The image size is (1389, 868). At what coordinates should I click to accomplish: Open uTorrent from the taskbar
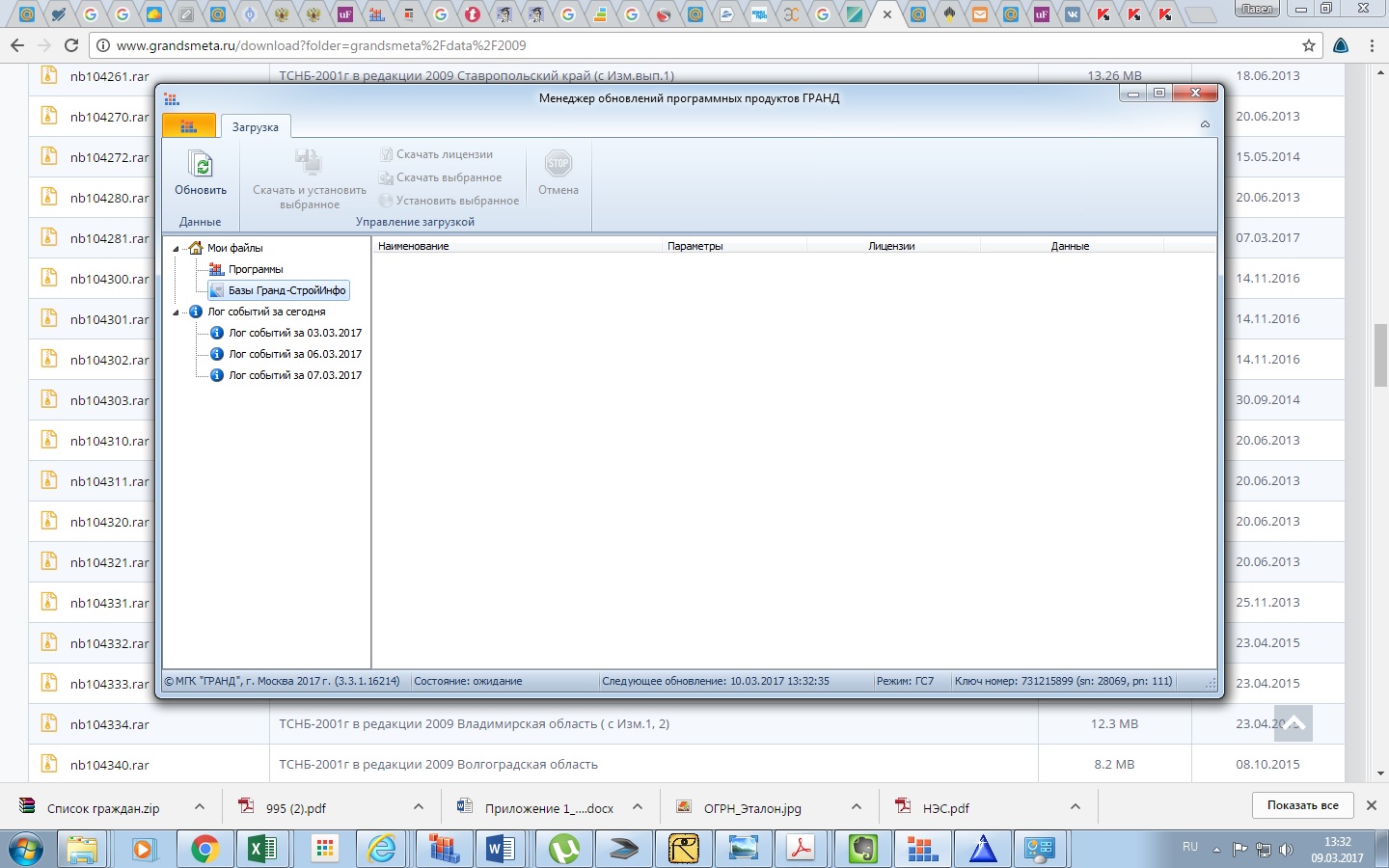tap(563, 849)
